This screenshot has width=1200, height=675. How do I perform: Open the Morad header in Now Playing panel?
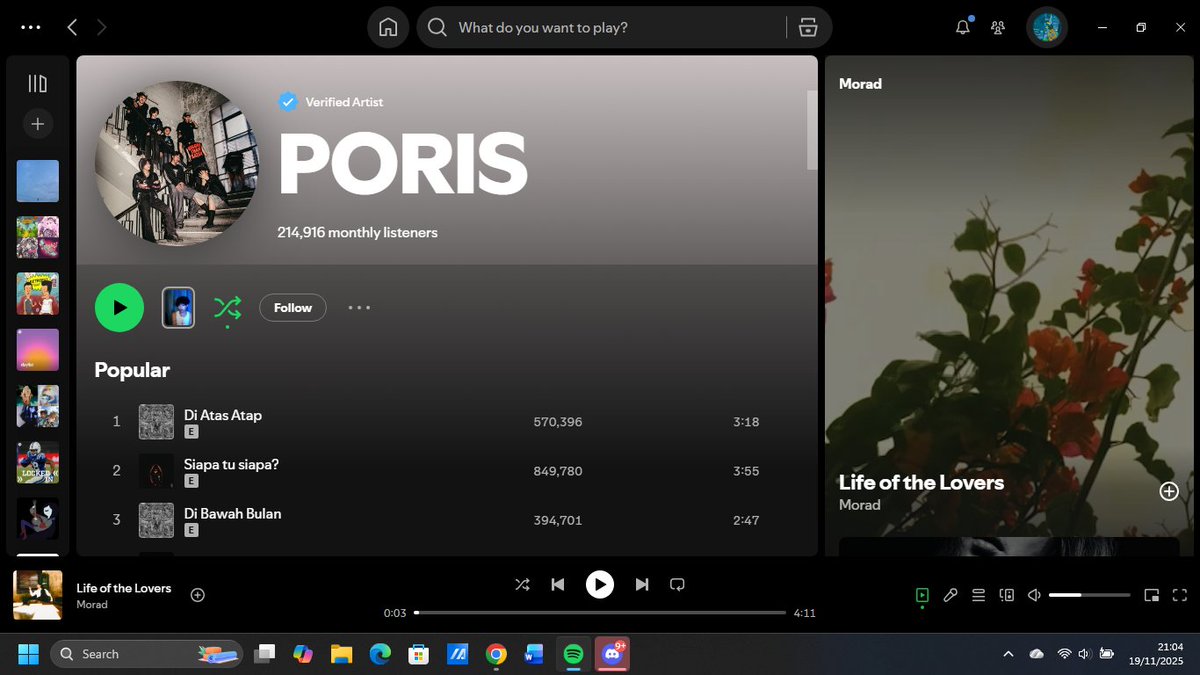pyautogui.click(x=860, y=84)
